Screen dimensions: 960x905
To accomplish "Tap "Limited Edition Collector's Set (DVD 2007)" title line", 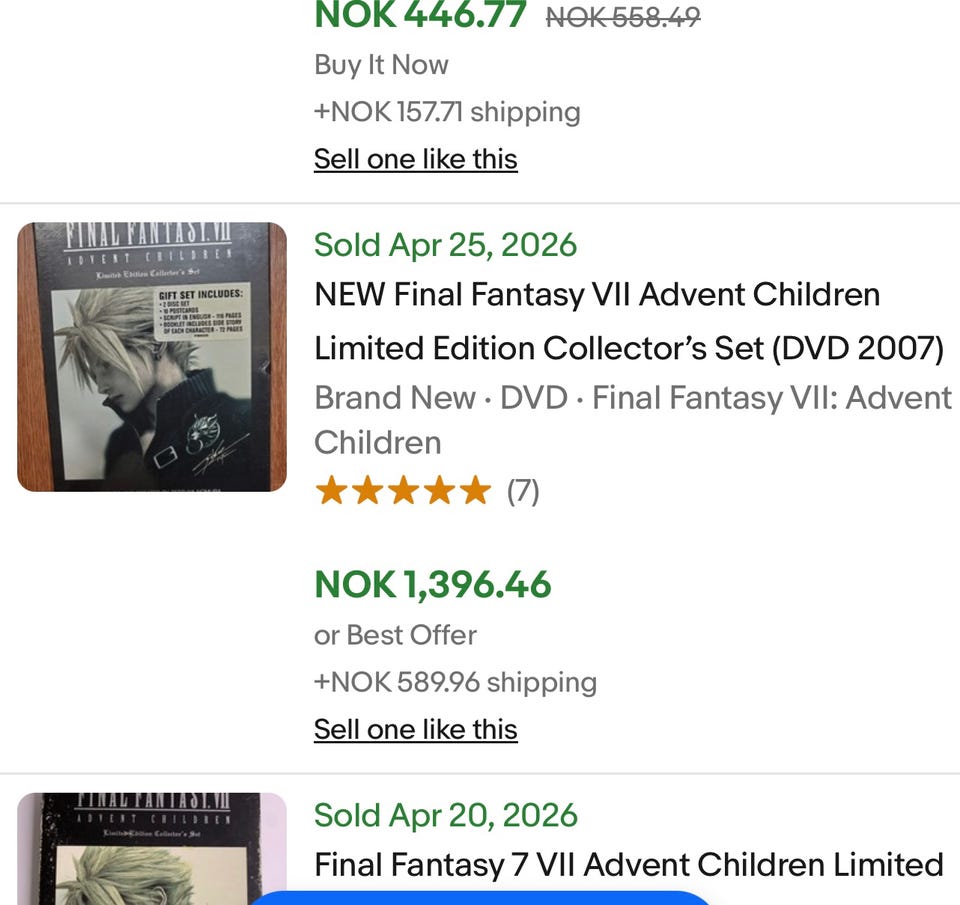I will [629, 348].
